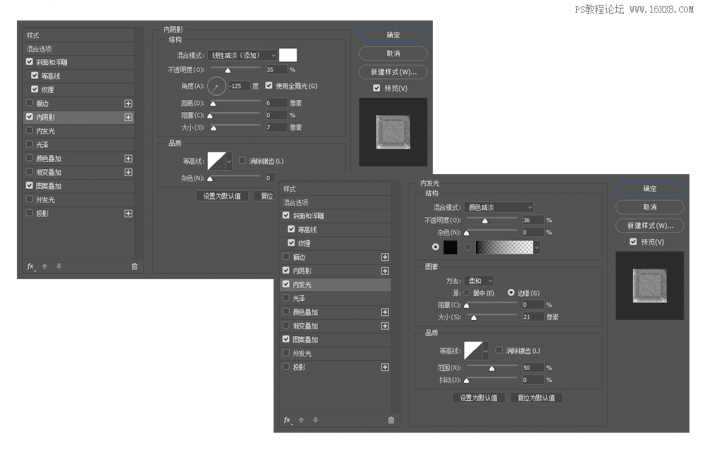Click fx menu icon in Inner Shadow dialog

click(x=31, y=267)
